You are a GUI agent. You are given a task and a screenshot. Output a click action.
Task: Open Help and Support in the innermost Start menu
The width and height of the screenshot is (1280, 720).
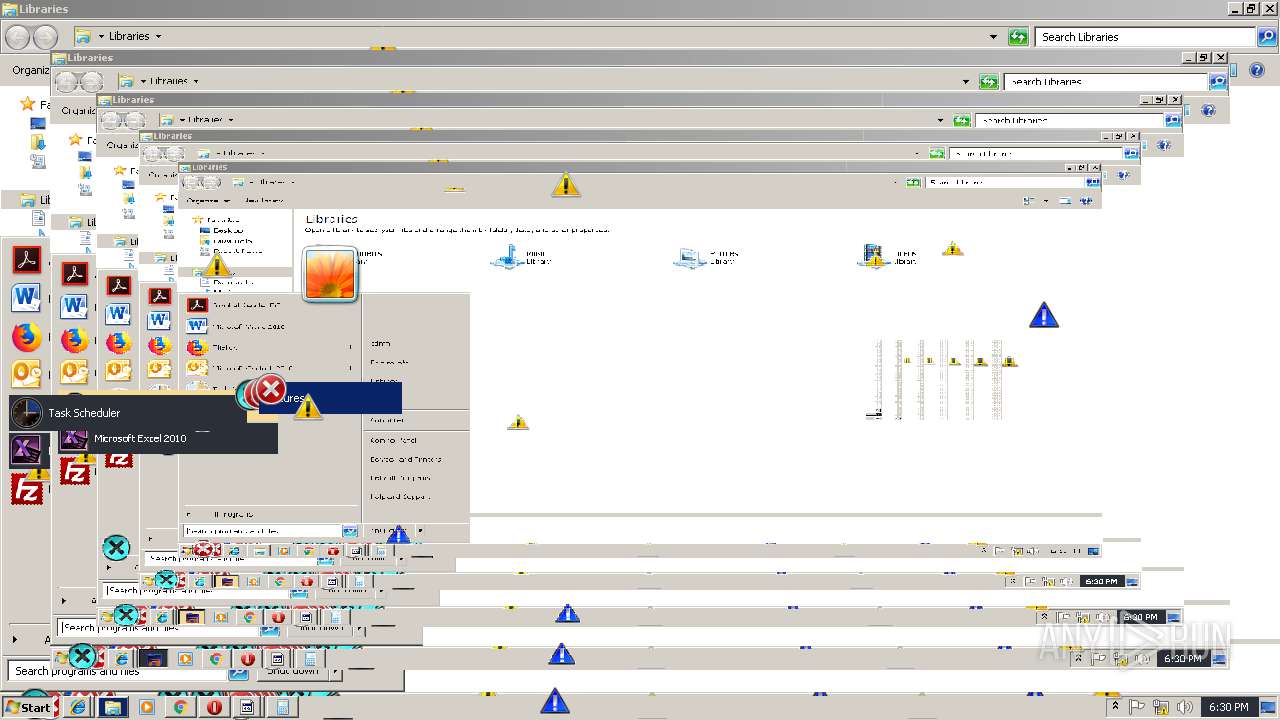[x=400, y=496]
